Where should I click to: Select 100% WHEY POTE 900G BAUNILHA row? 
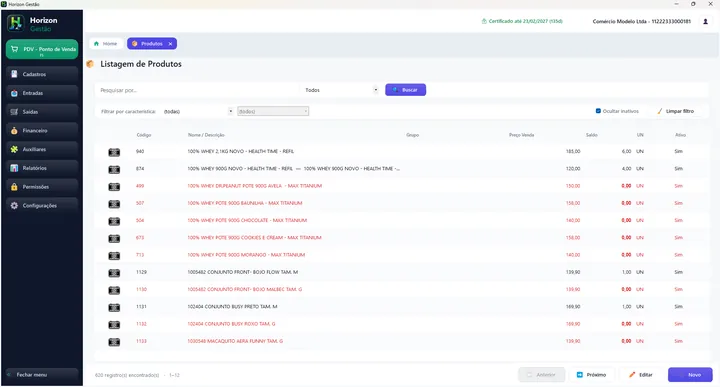coord(401,203)
